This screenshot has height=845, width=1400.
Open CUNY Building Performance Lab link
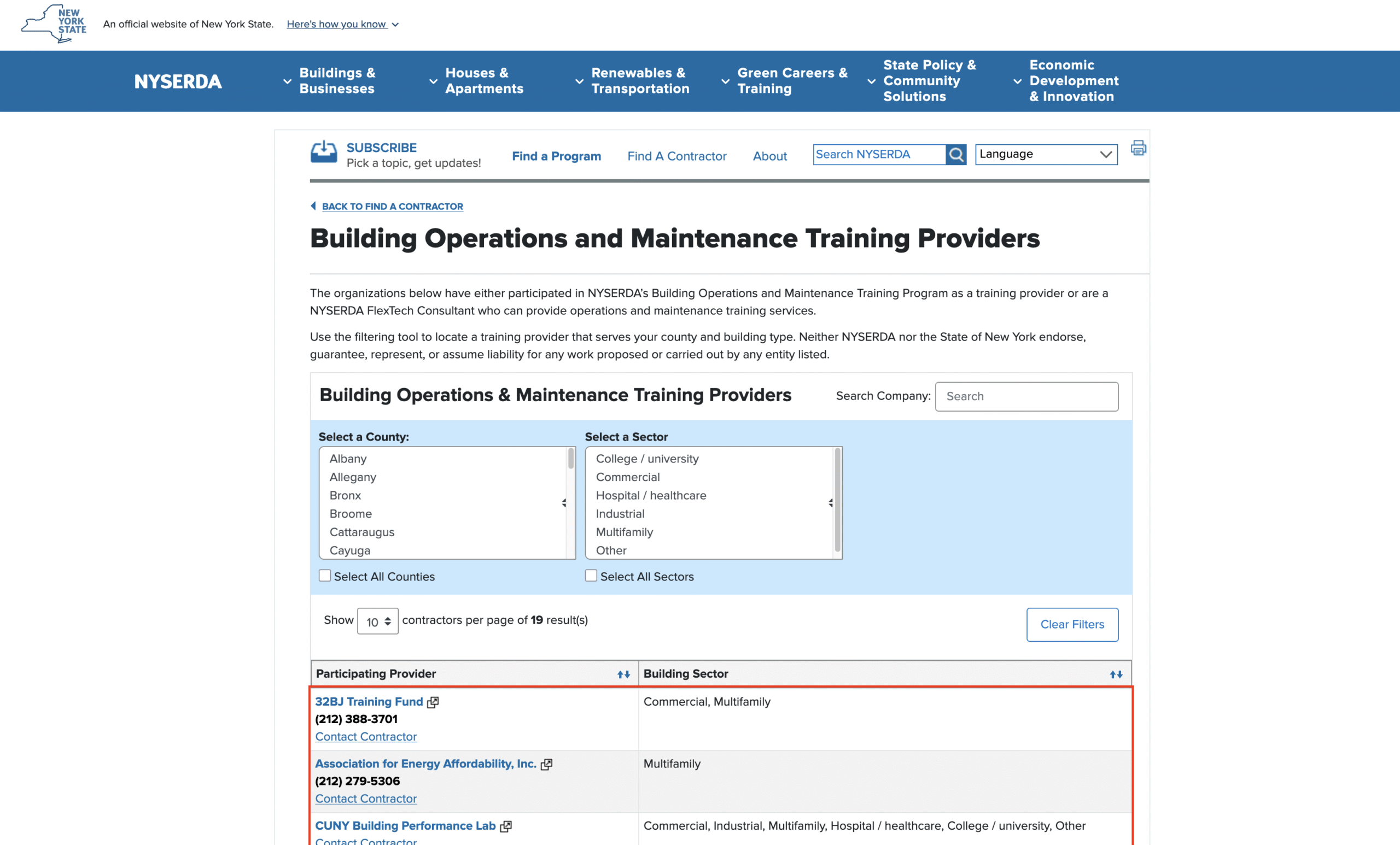(x=405, y=825)
